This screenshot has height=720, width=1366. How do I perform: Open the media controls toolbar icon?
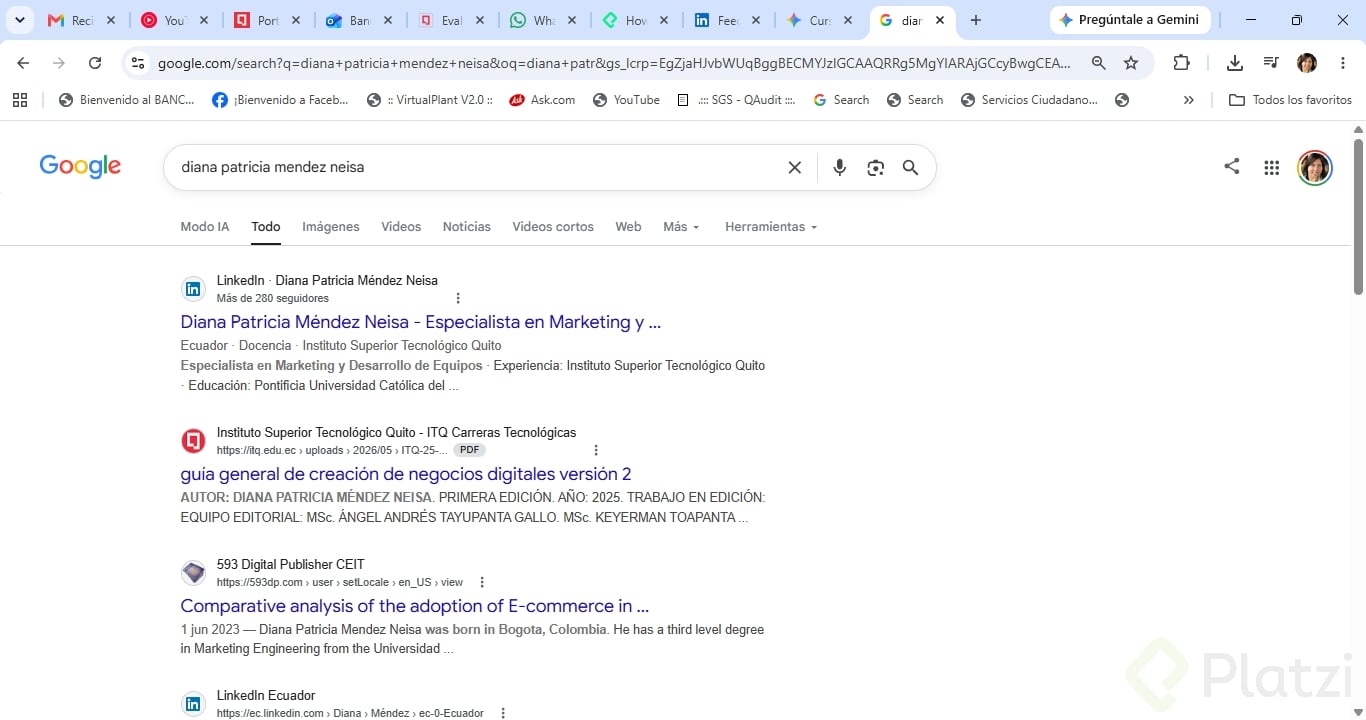[x=1271, y=63]
